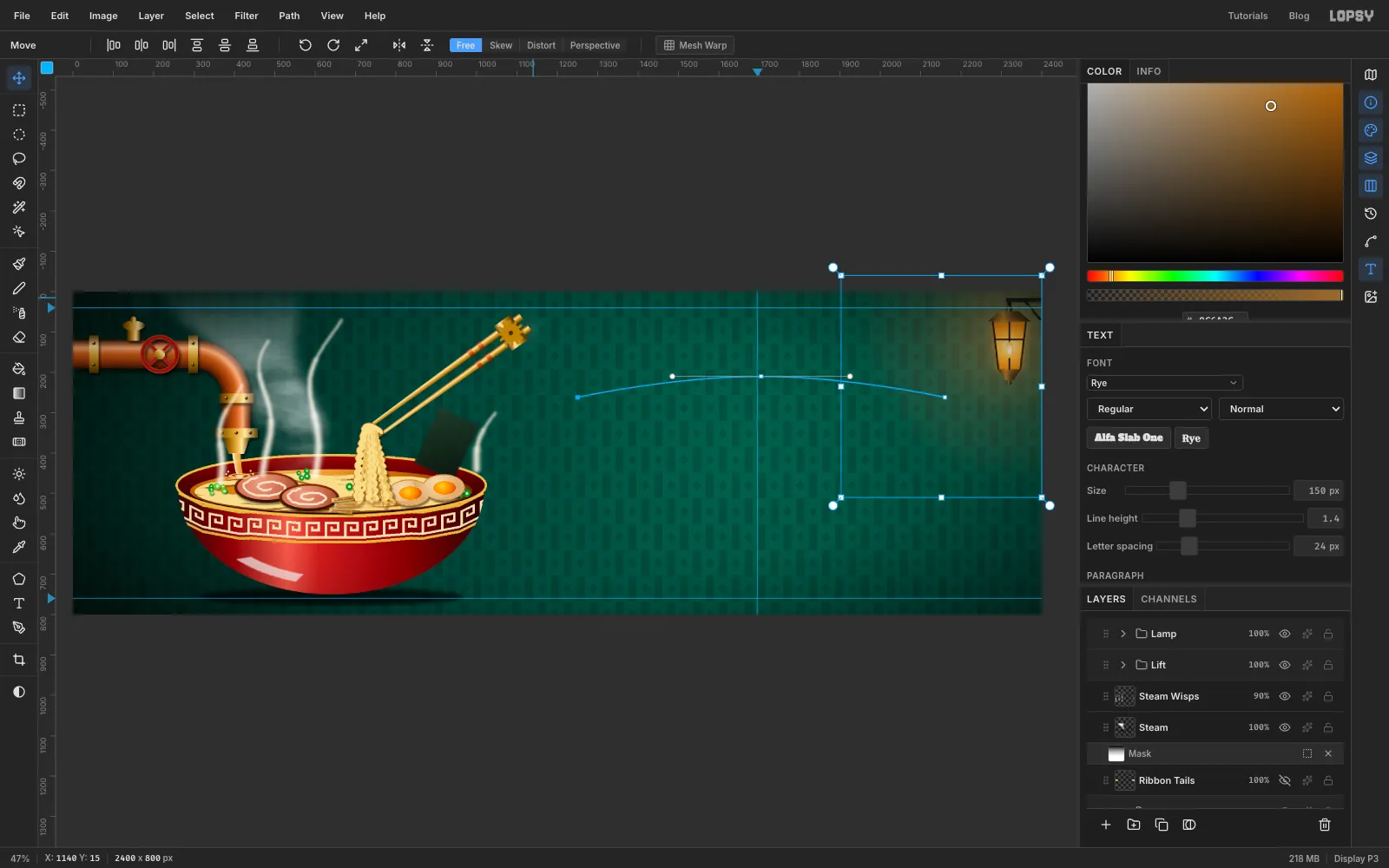
Task: Select the magic wand tool
Action: [x=19, y=207]
